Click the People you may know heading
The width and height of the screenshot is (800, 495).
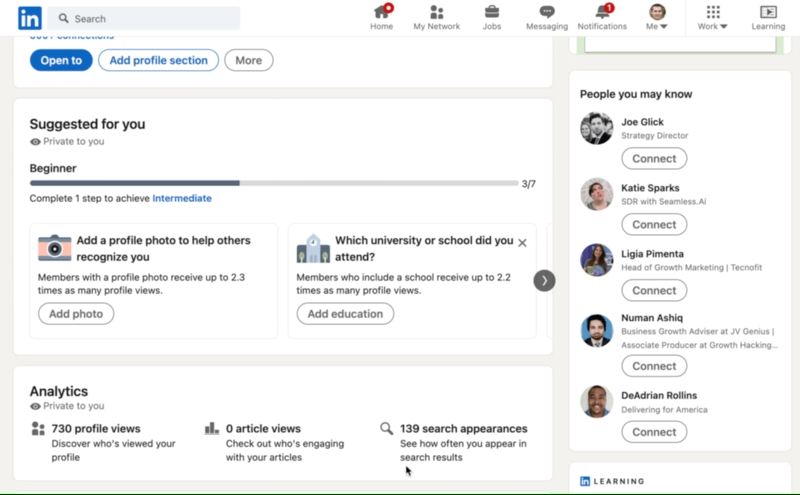(636, 94)
